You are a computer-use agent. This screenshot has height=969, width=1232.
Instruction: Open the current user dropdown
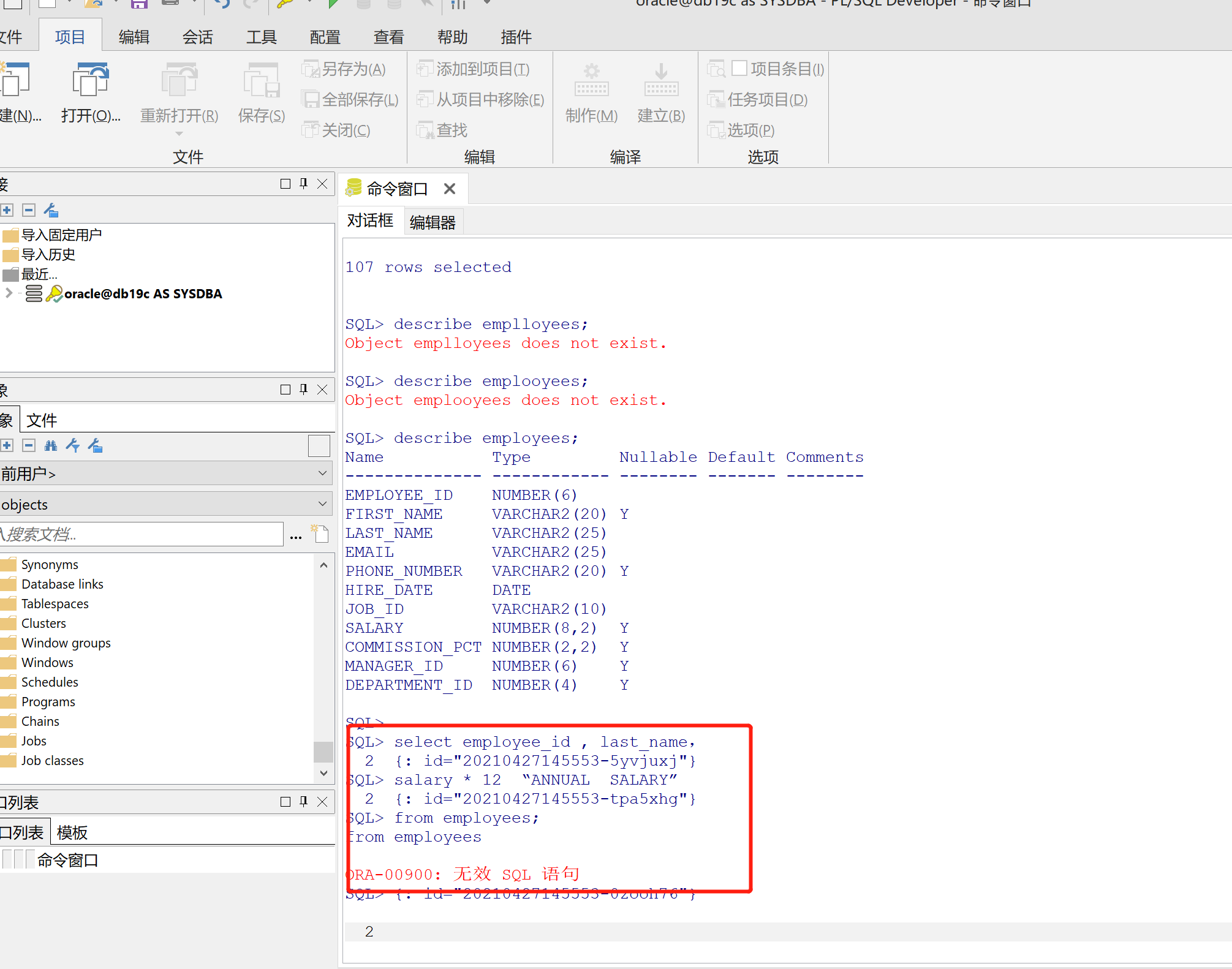322,473
